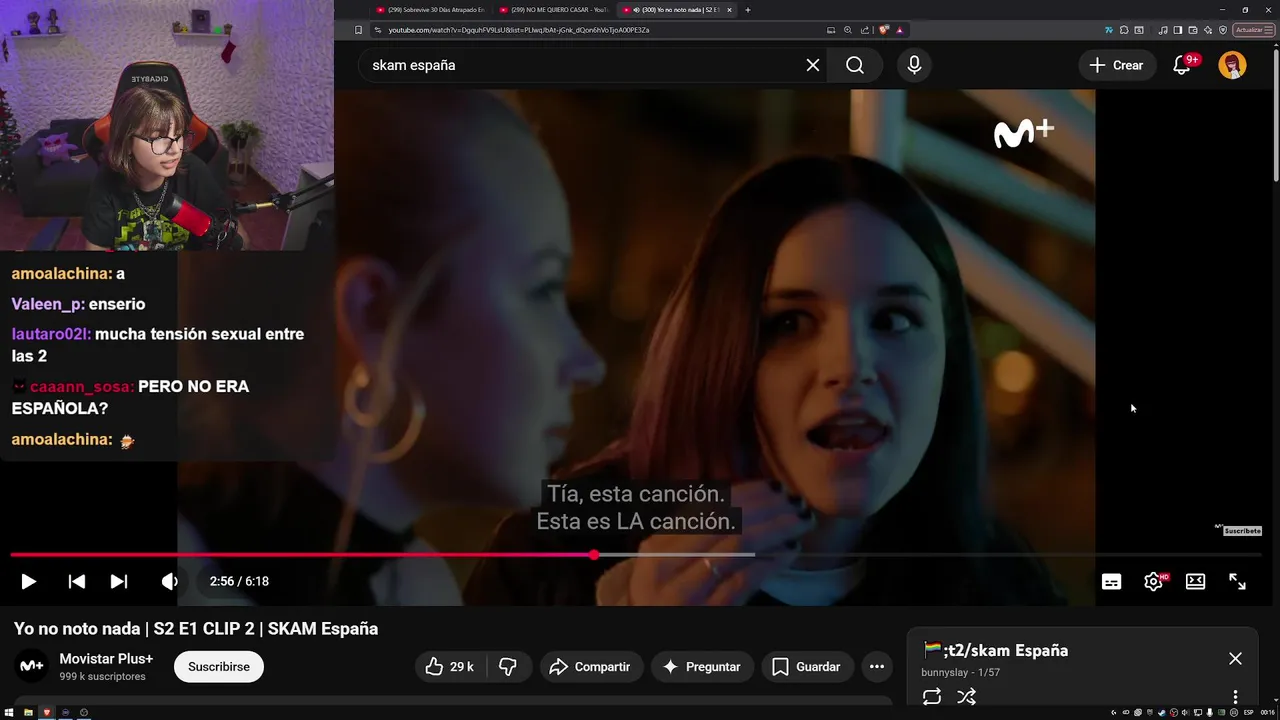Open the playlist three-dot options menu
The height and width of the screenshot is (720, 1280).
pos(1235,697)
